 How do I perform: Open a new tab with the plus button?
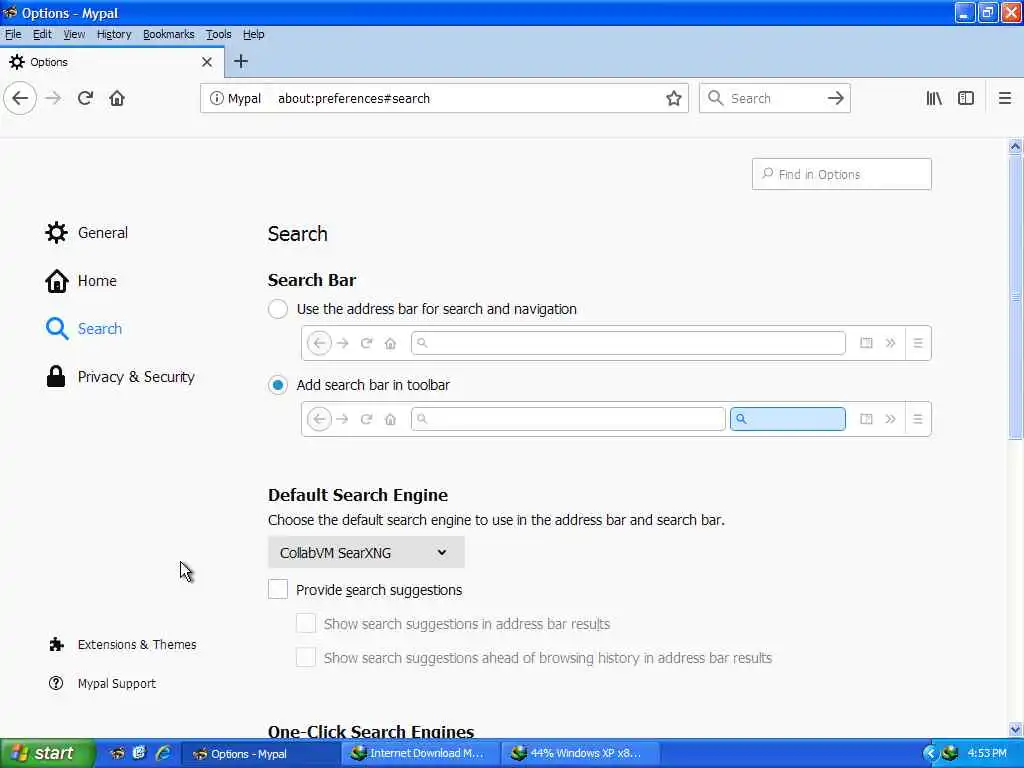coord(241,61)
